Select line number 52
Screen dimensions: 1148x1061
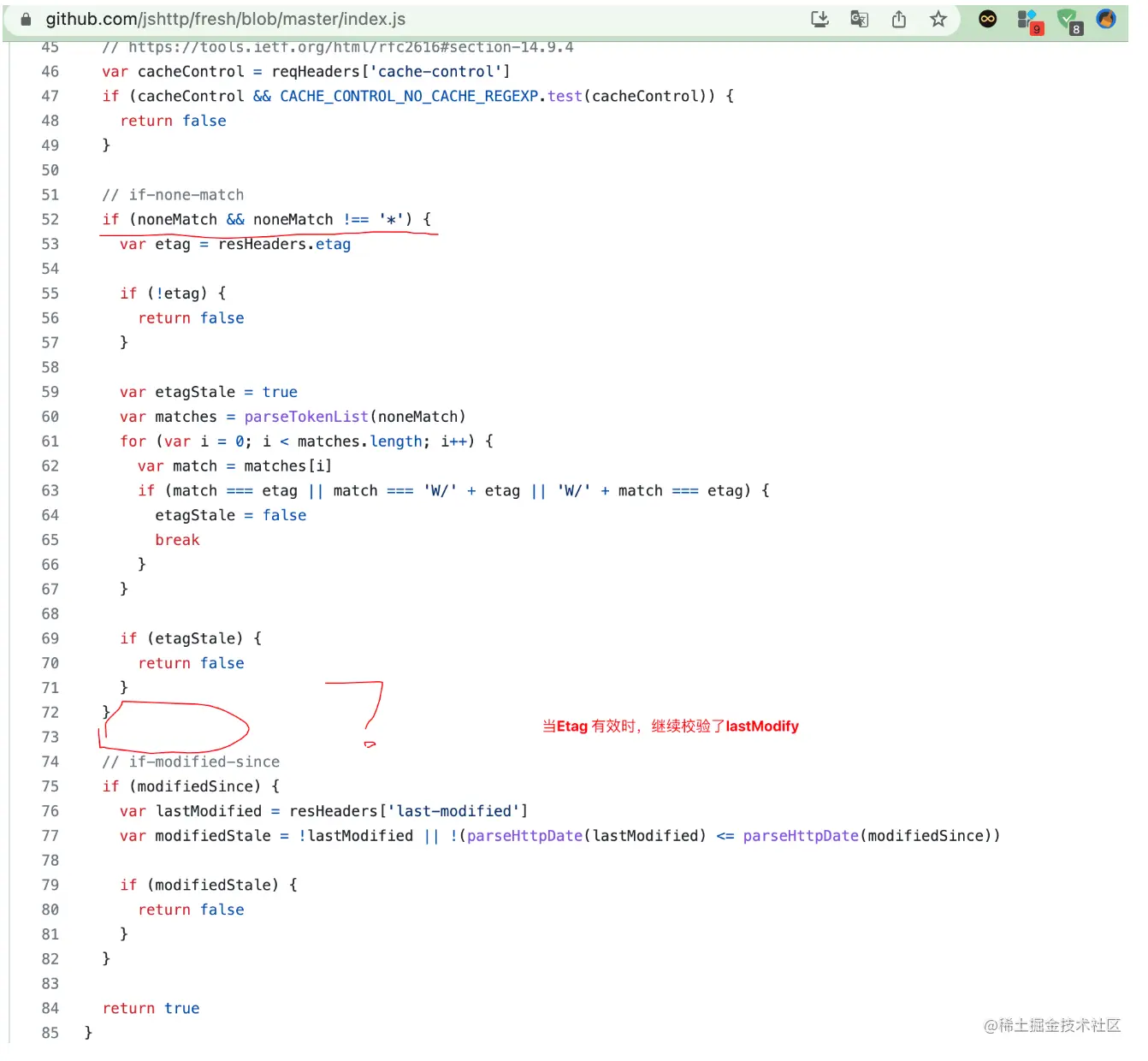click(x=50, y=220)
